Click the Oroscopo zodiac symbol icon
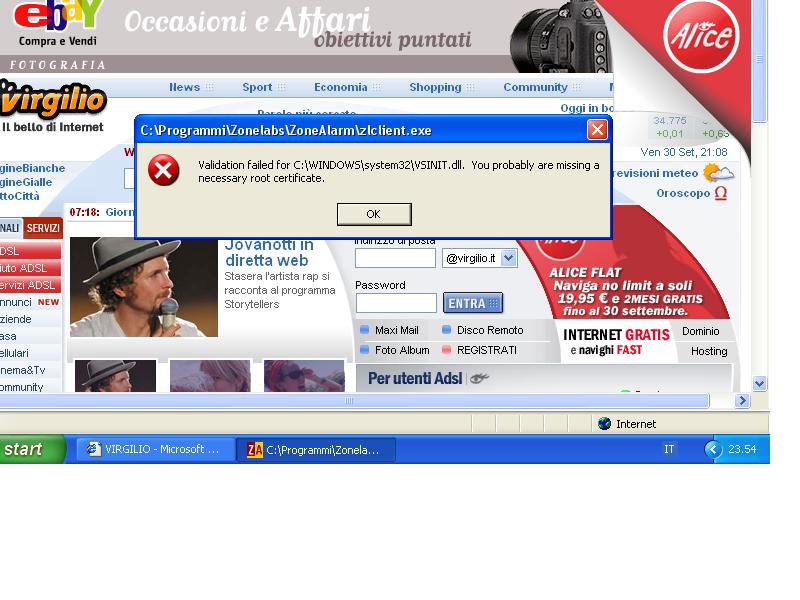 click(720, 193)
